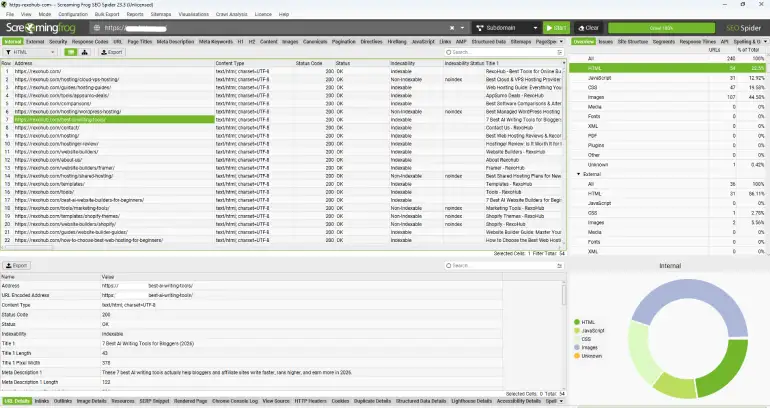Open the Site Structure tab

633,42
